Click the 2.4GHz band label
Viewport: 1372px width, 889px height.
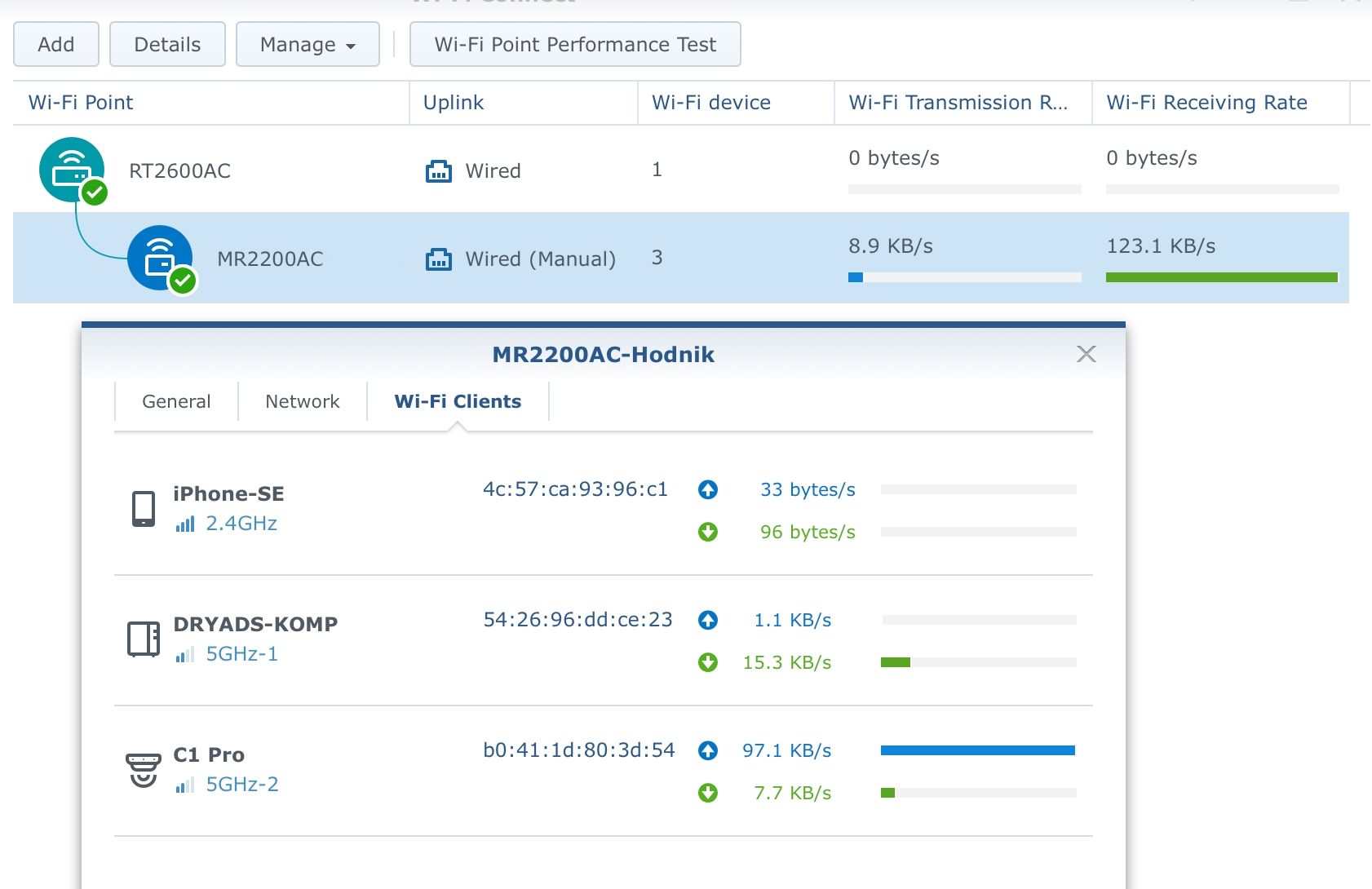(241, 524)
